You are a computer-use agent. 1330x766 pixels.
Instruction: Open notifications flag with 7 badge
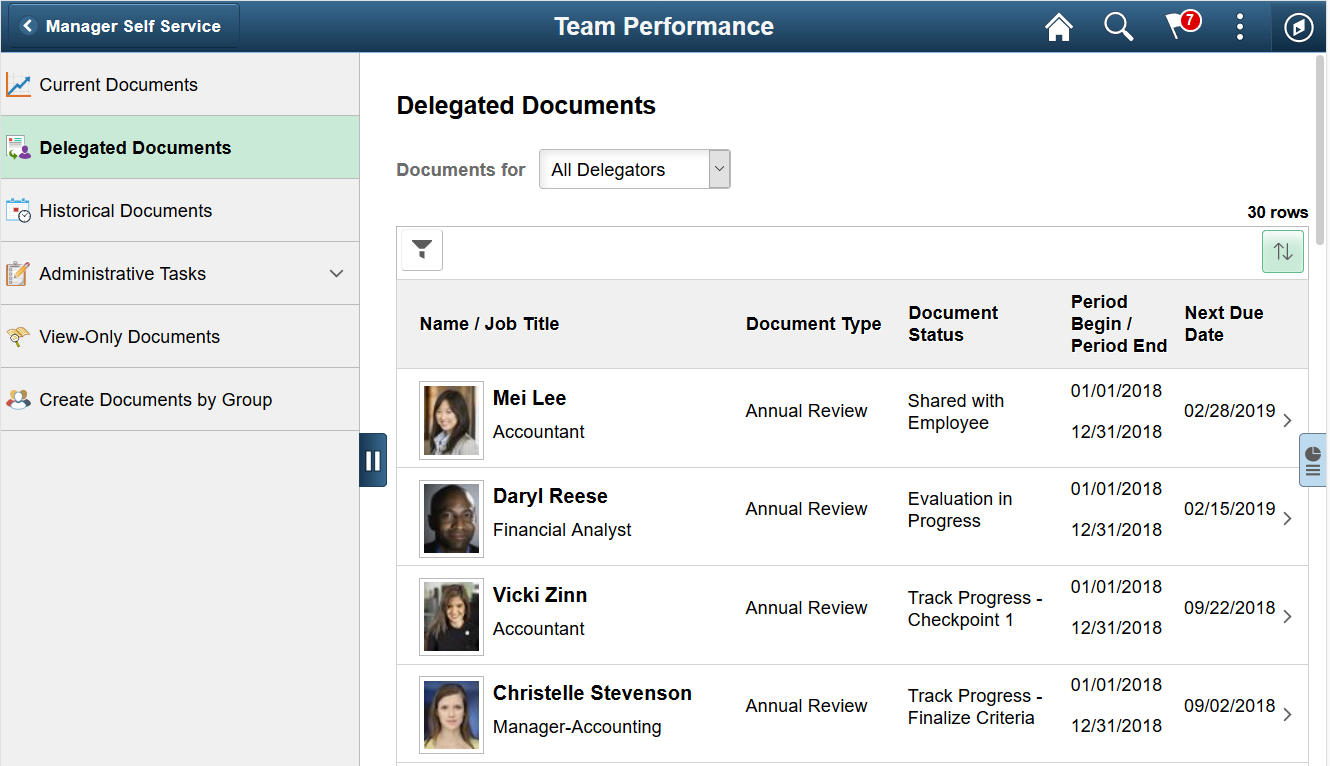point(1182,26)
